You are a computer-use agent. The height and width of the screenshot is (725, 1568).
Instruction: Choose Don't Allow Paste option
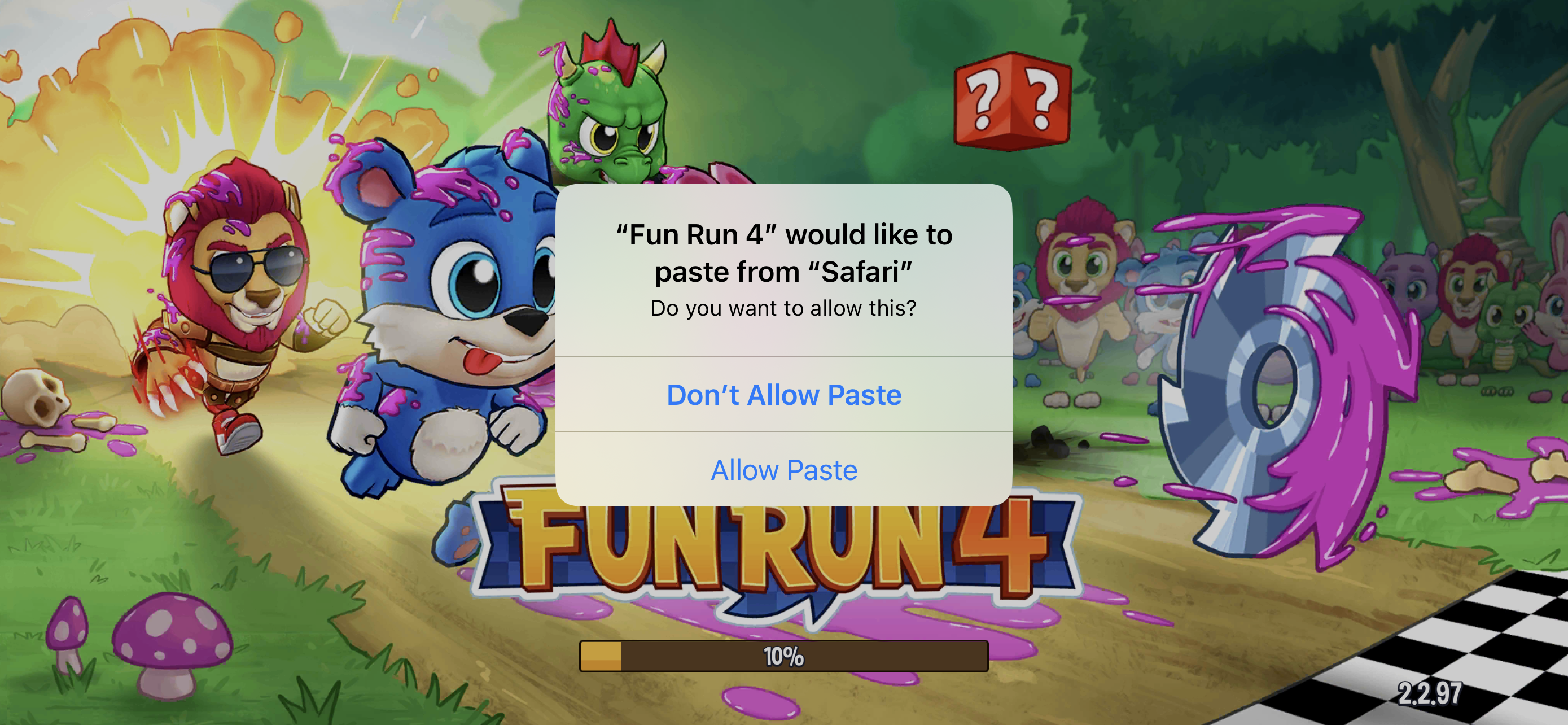click(784, 395)
